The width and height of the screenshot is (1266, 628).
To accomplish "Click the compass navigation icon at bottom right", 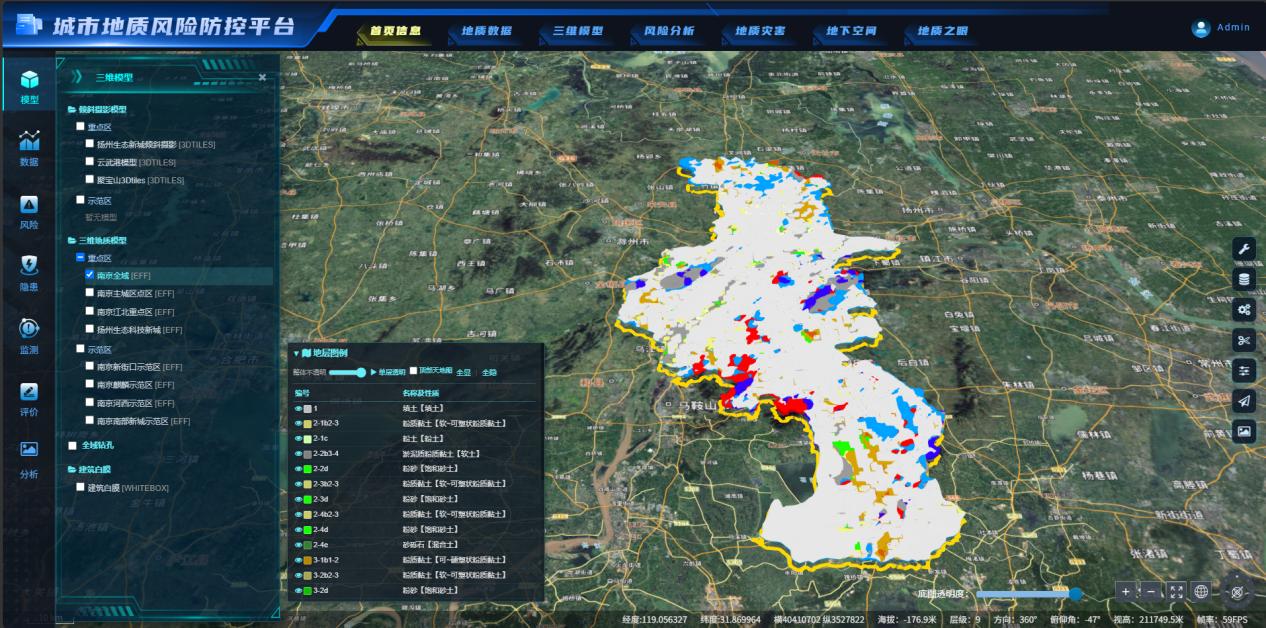I will [x=1237, y=592].
